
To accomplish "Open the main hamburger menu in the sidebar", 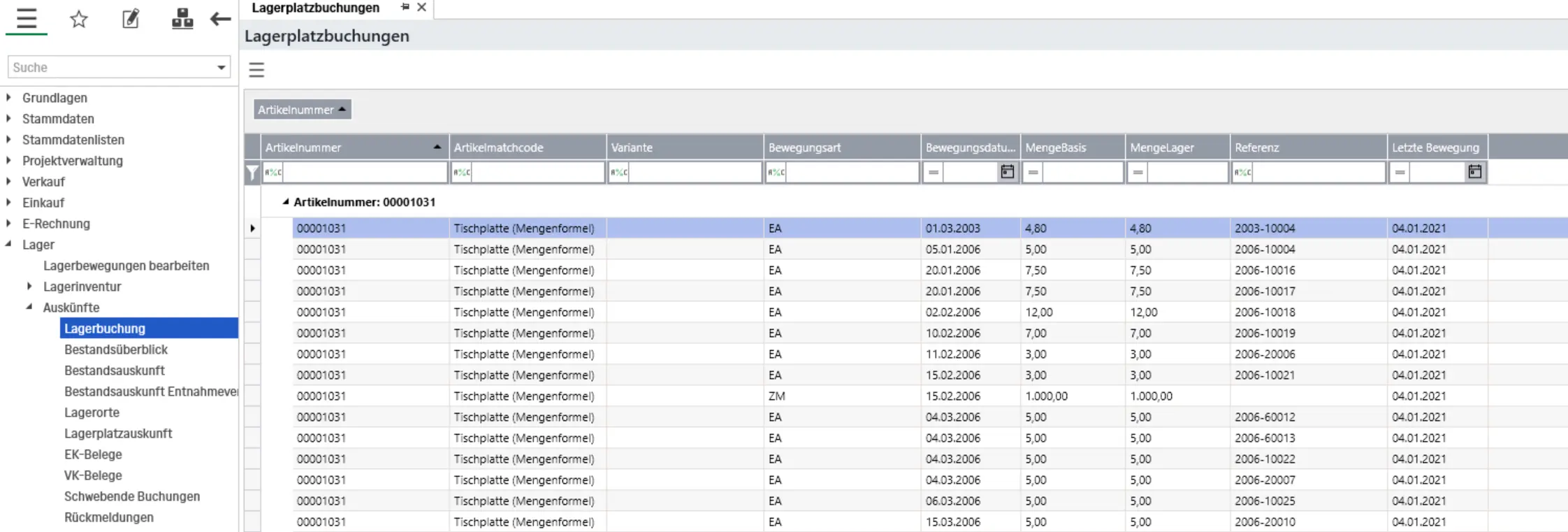I will (27, 18).
